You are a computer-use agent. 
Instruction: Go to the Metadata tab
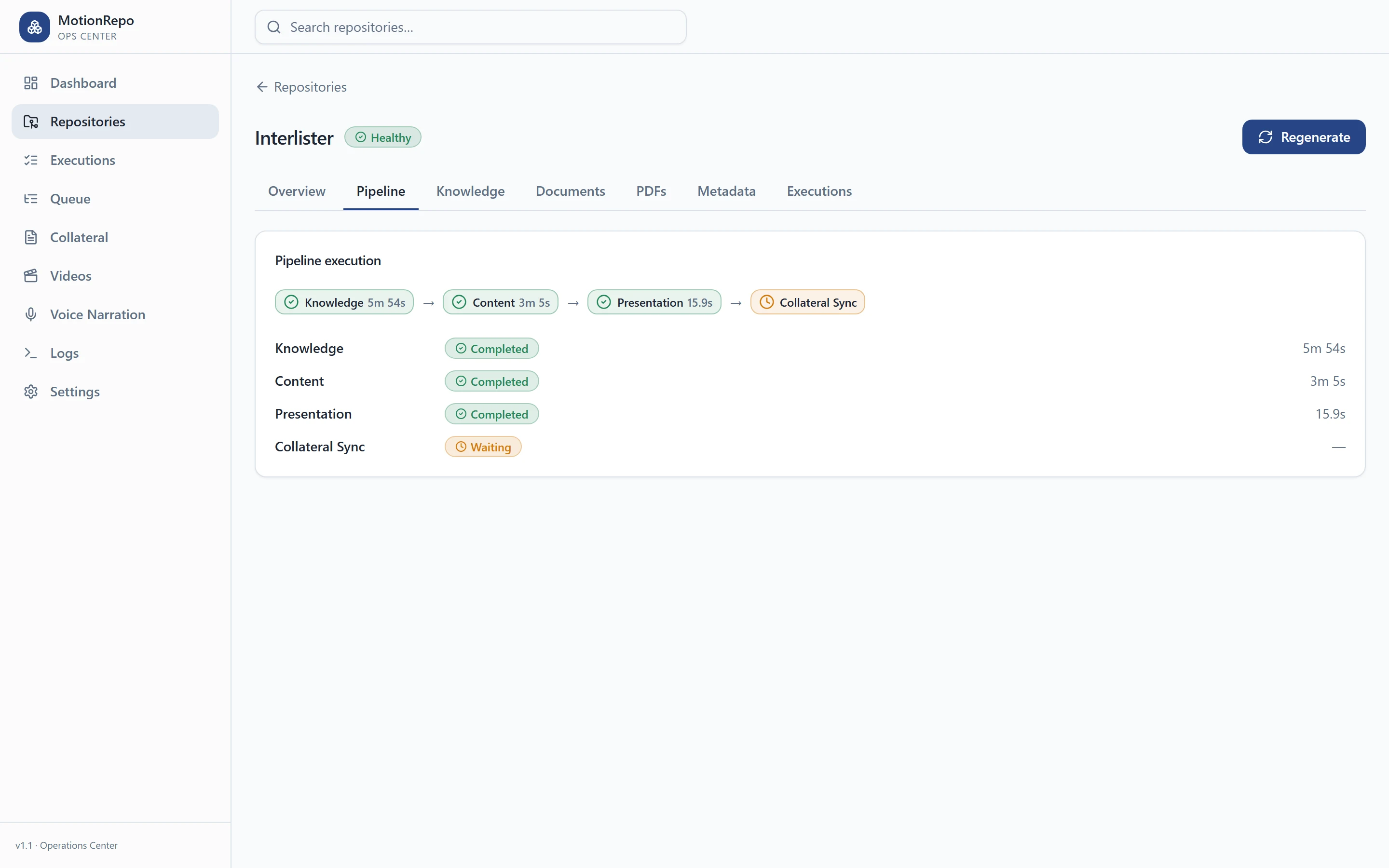(x=726, y=191)
